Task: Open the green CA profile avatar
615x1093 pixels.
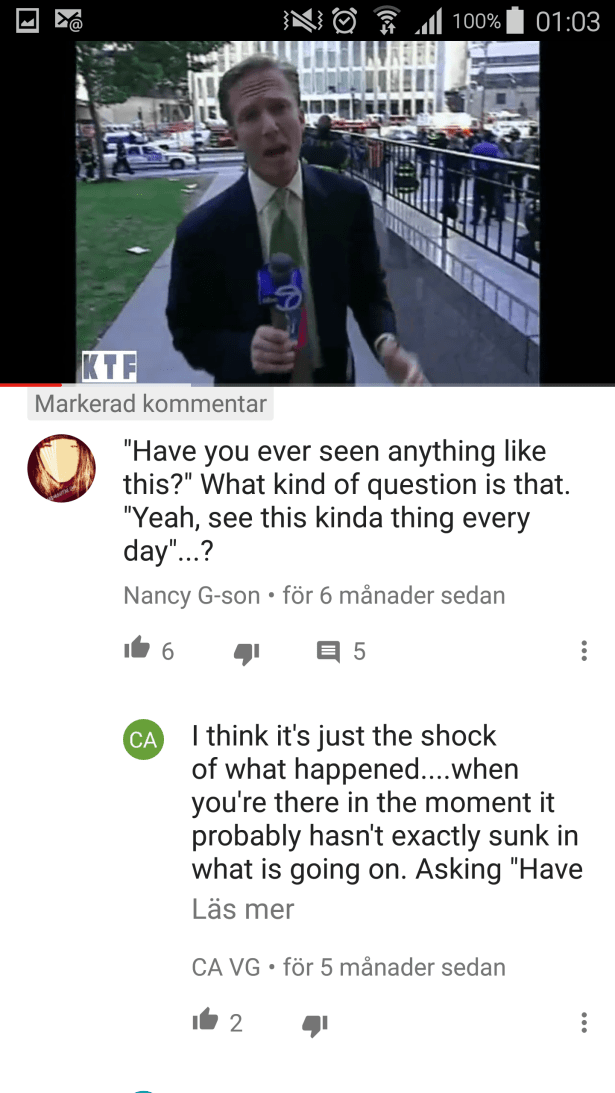Action: [144, 740]
